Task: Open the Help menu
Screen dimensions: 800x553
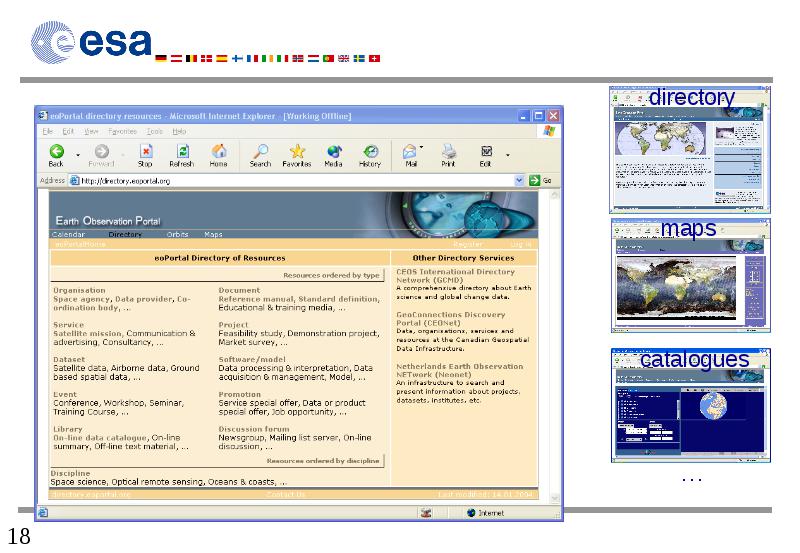Action: 179,132
